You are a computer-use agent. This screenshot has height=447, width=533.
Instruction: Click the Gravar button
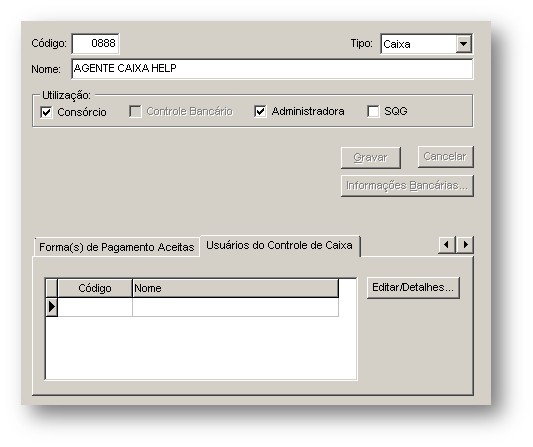(371, 158)
